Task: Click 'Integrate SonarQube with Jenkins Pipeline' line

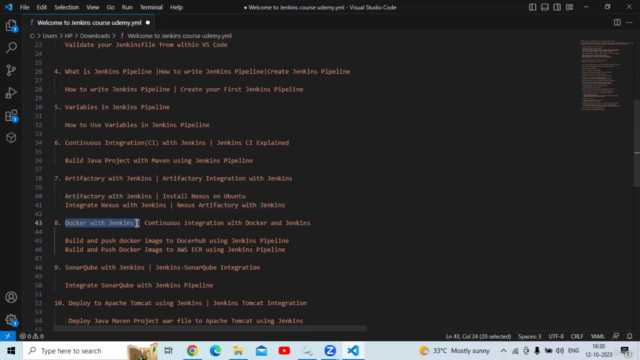Action: (139, 285)
